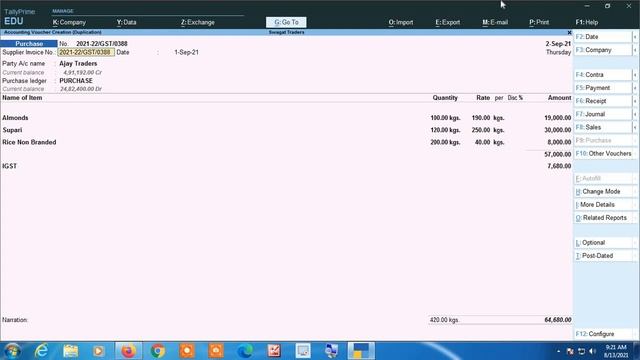640x360 pixels.
Task: Open the system clock showing 9:21 AM
Action: [x=616, y=351]
